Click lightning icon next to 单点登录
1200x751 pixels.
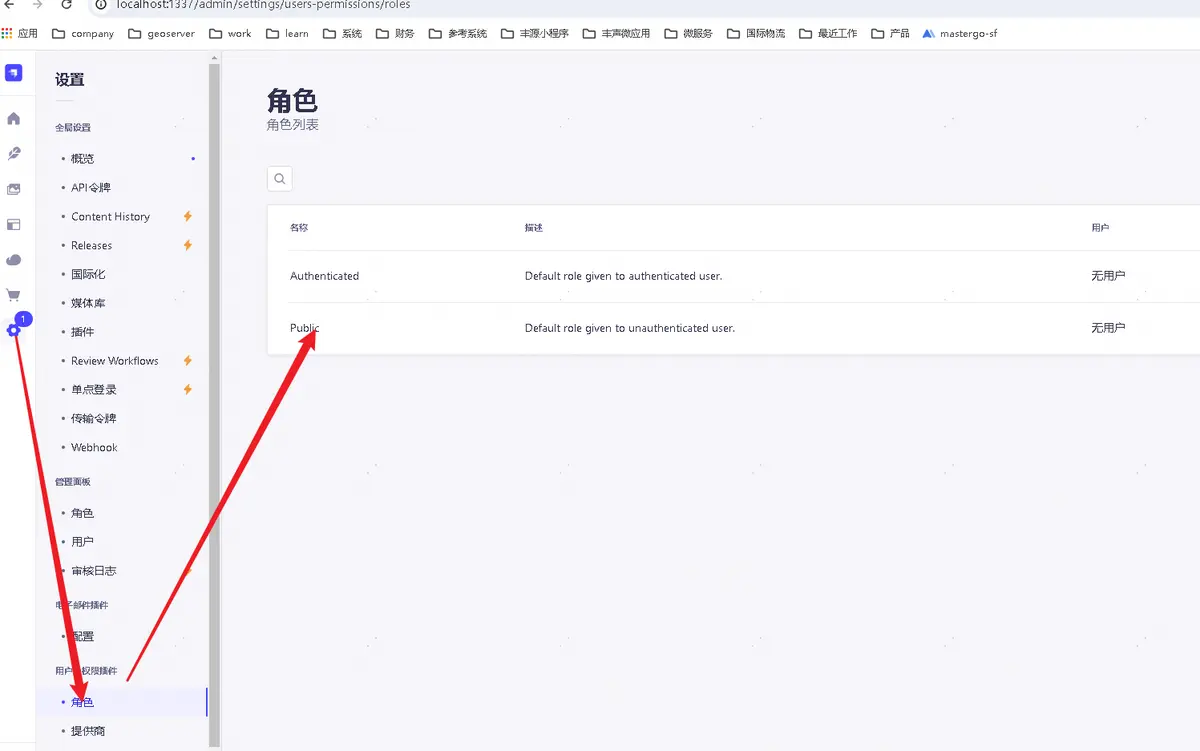tap(187, 390)
